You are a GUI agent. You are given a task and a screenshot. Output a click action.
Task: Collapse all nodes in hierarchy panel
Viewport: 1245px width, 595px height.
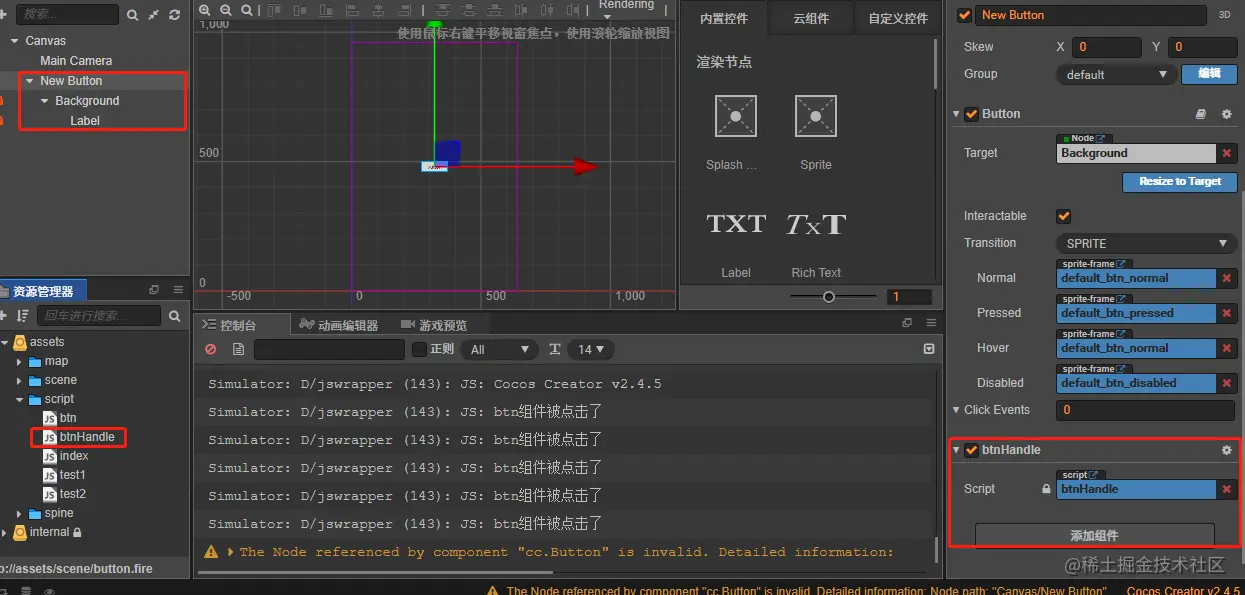pyautogui.click(x=154, y=15)
